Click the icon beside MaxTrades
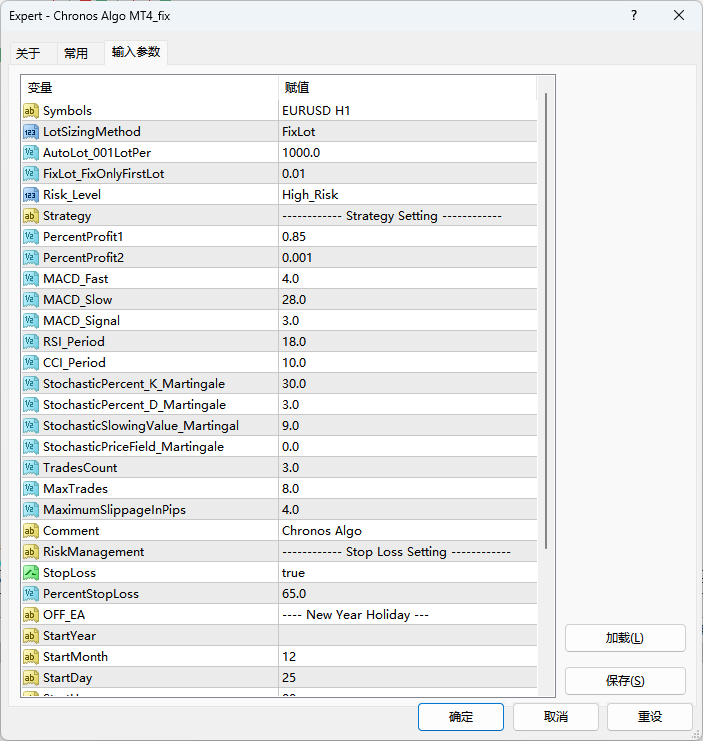 (x=31, y=489)
